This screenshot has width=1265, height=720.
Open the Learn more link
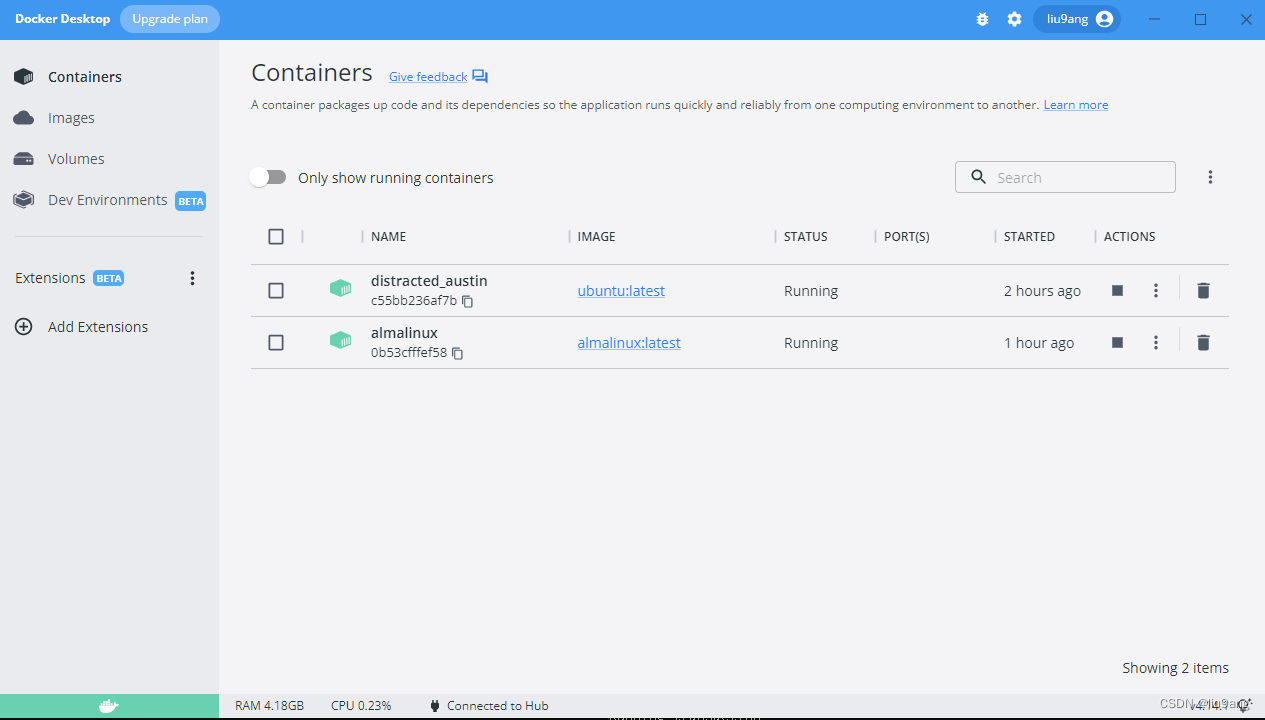1076,105
